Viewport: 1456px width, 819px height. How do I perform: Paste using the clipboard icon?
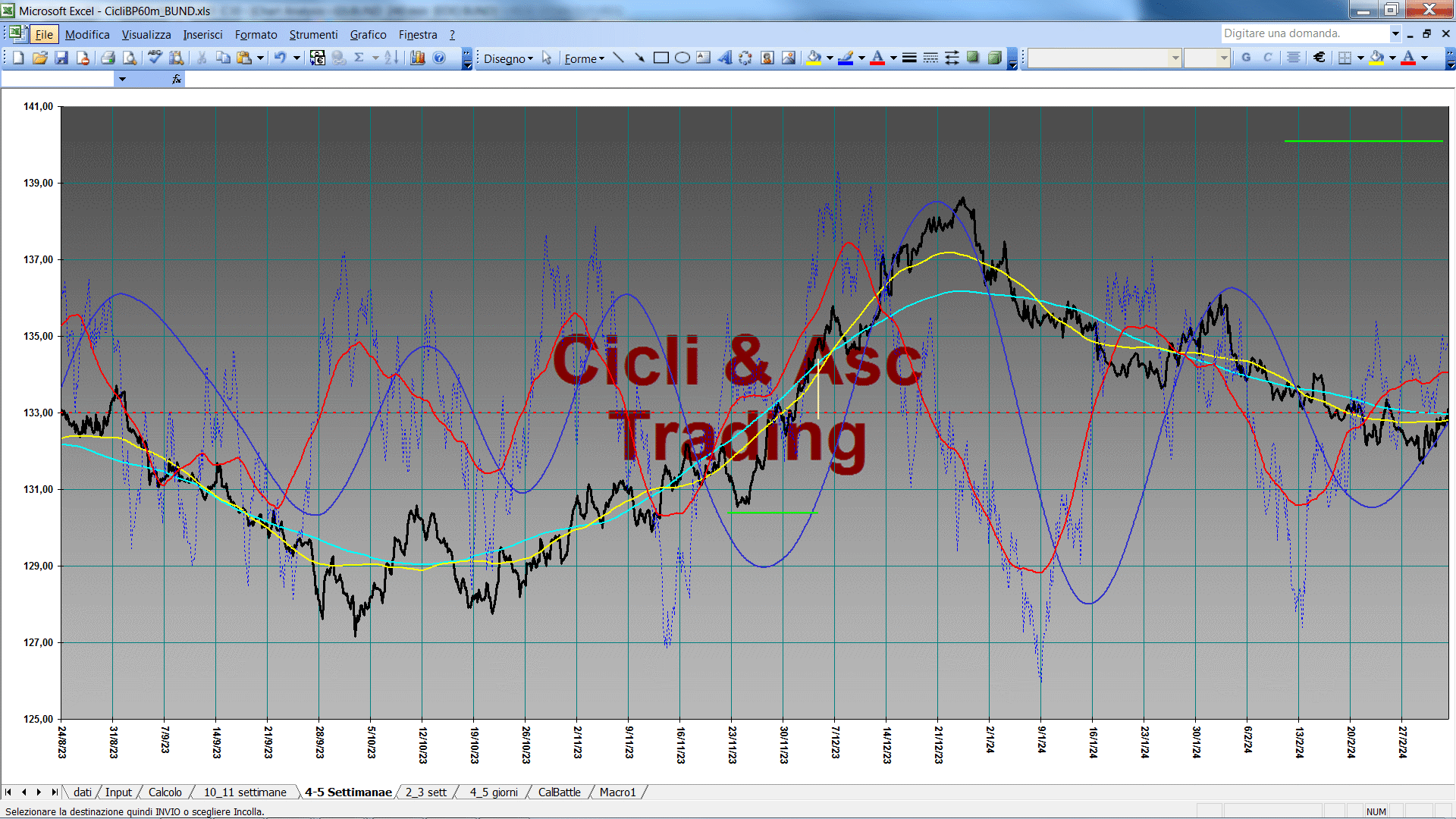[x=244, y=58]
